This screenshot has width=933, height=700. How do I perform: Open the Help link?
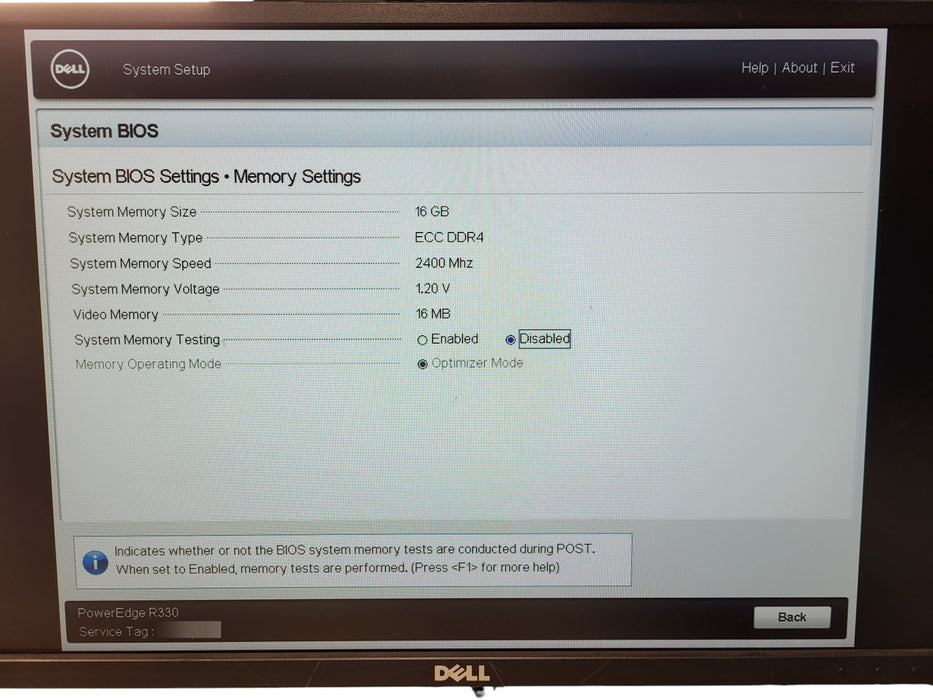coord(754,68)
